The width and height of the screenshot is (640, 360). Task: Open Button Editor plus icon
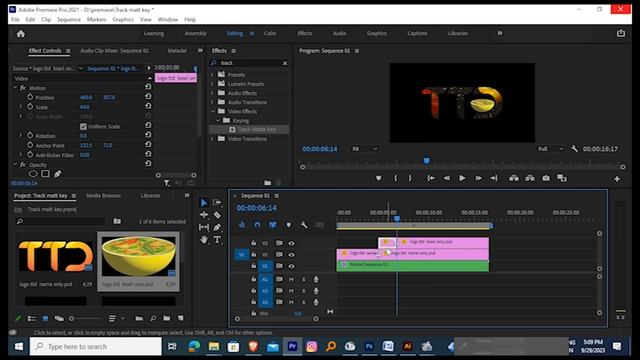(x=617, y=179)
